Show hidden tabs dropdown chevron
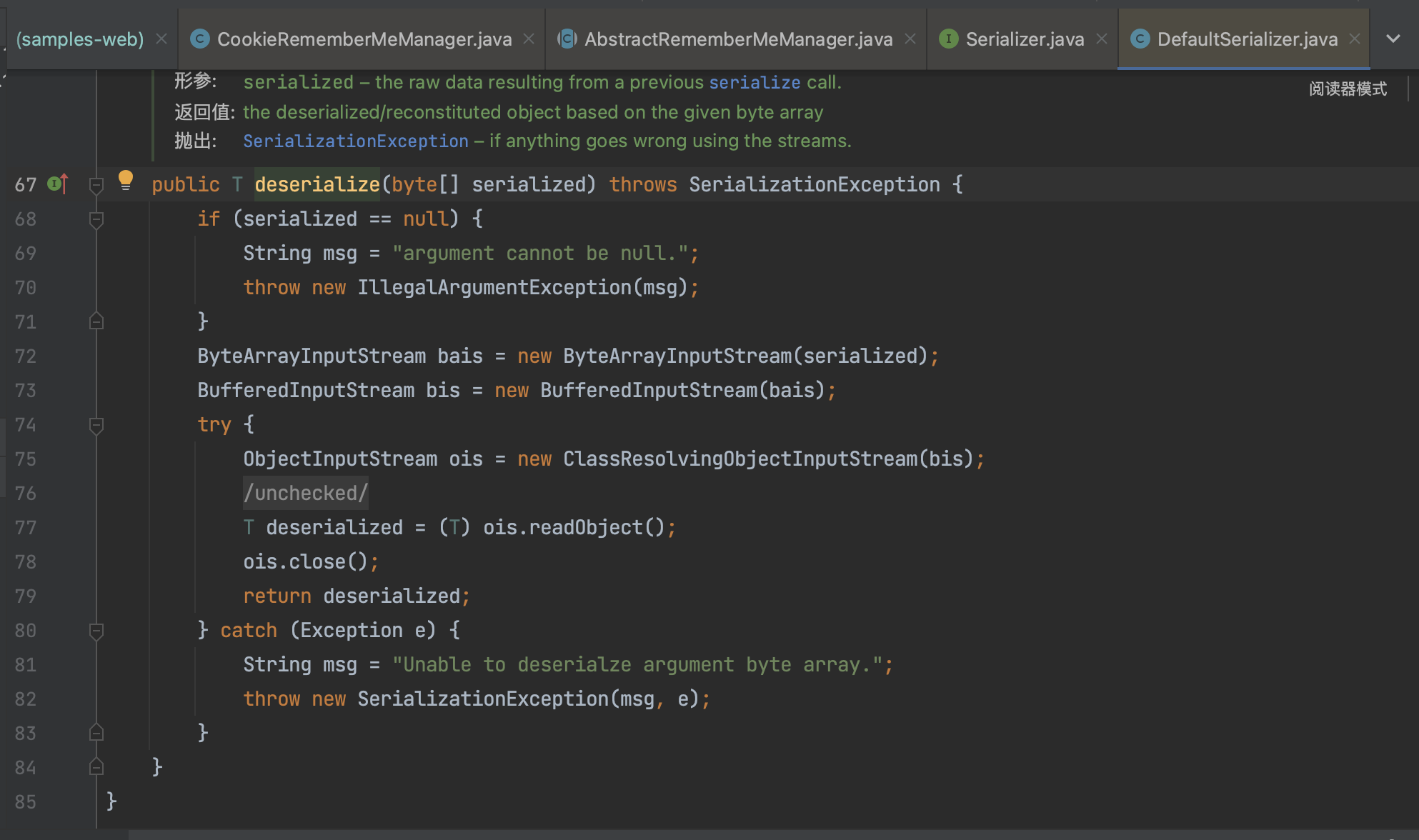The image size is (1419, 840). (1393, 39)
